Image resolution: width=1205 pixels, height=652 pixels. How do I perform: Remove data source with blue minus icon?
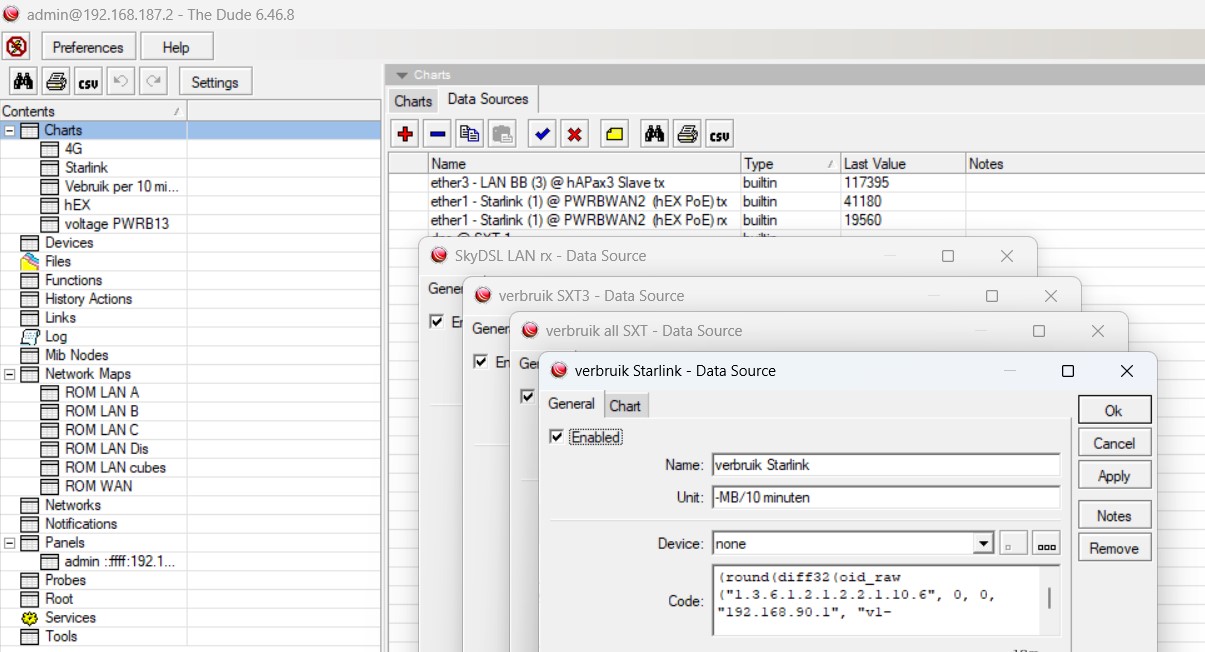pyautogui.click(x=437, y=134)
